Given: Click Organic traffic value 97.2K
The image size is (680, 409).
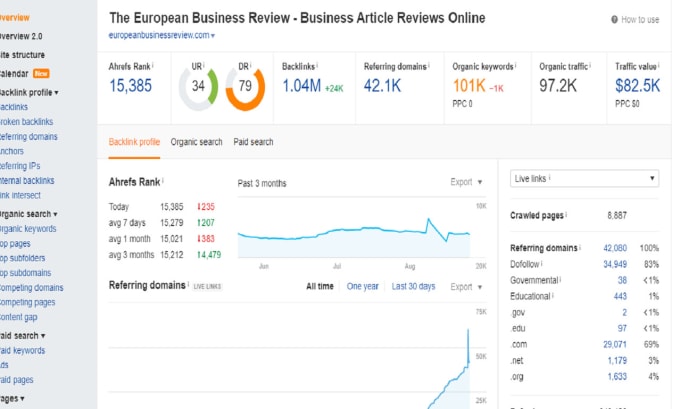Looking at the screenshot, I should [x=558, y=86].
